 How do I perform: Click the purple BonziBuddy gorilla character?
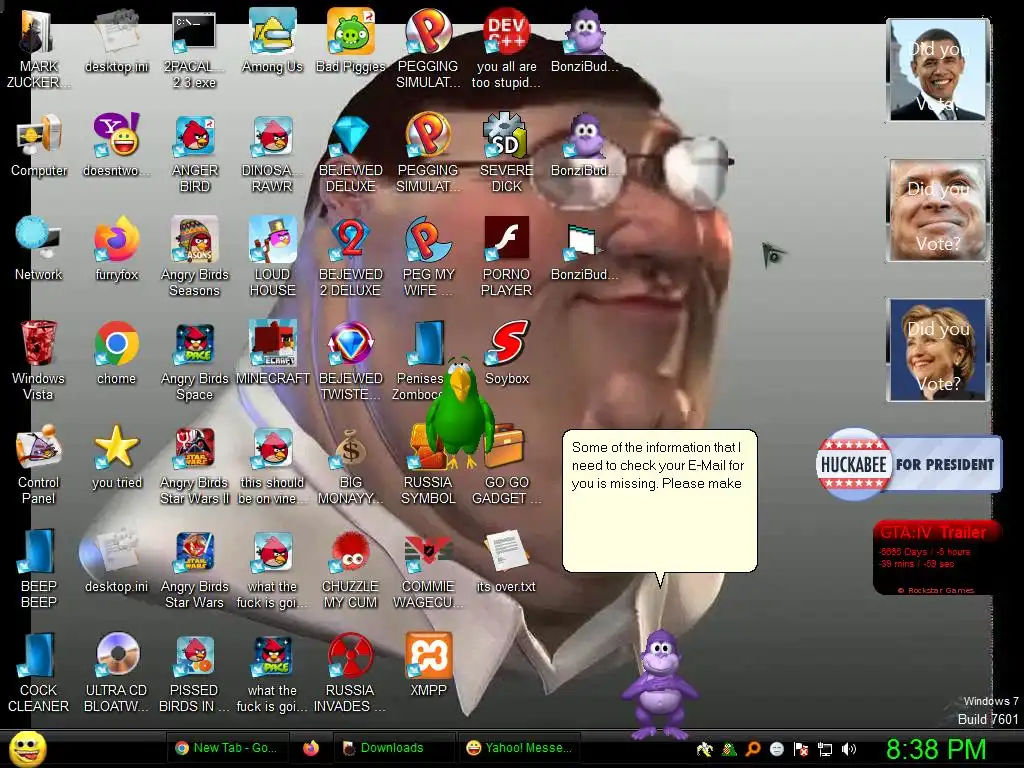[x=660, y=684]
